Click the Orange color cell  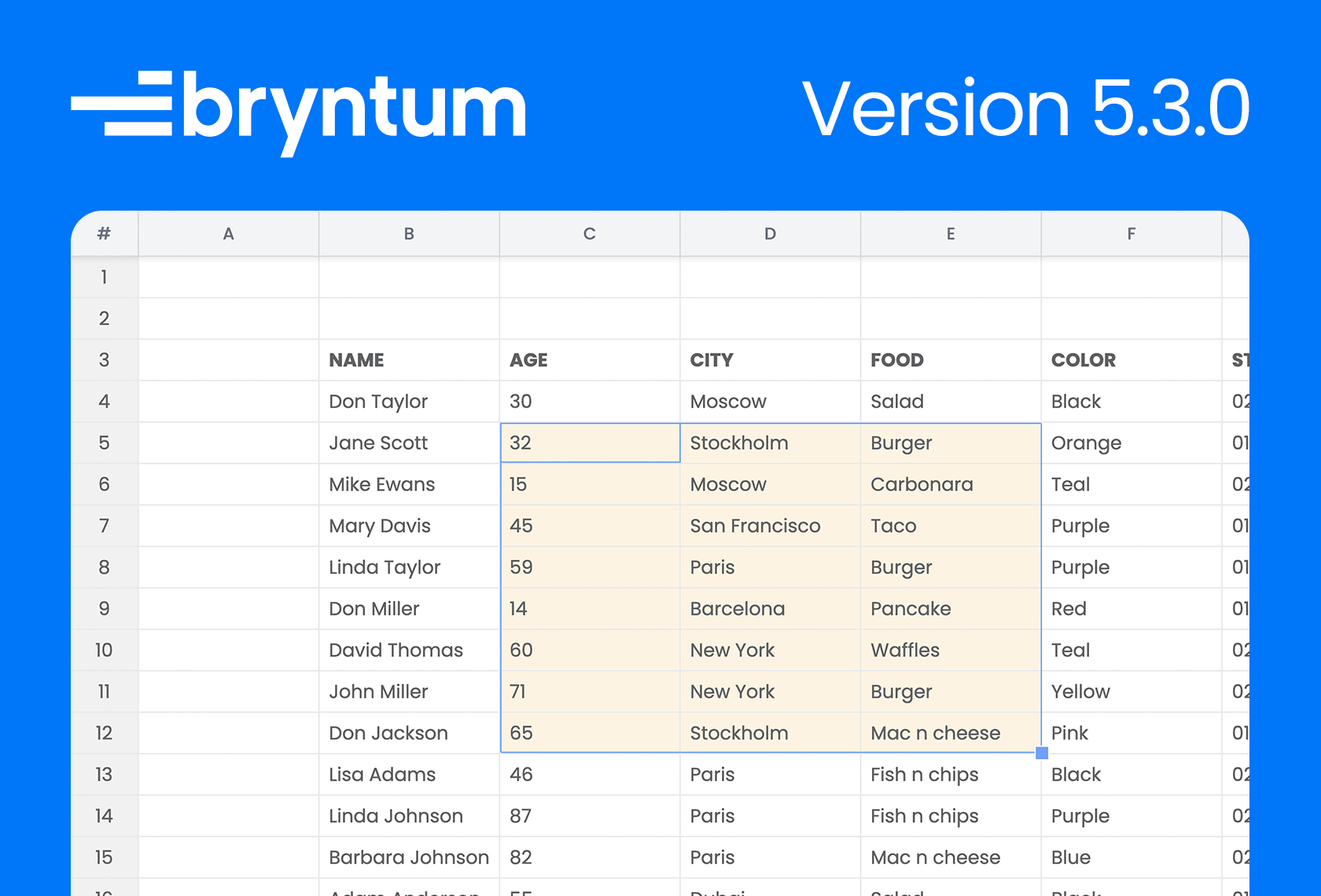[1131, 443]
